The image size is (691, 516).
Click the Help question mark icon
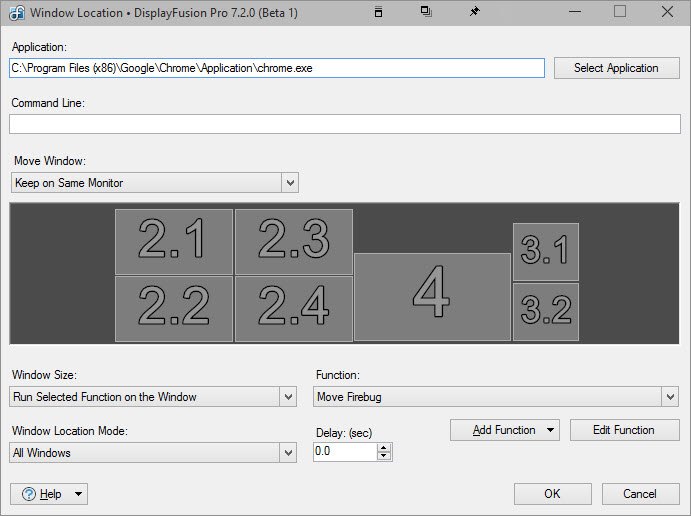tap(29, 494)
